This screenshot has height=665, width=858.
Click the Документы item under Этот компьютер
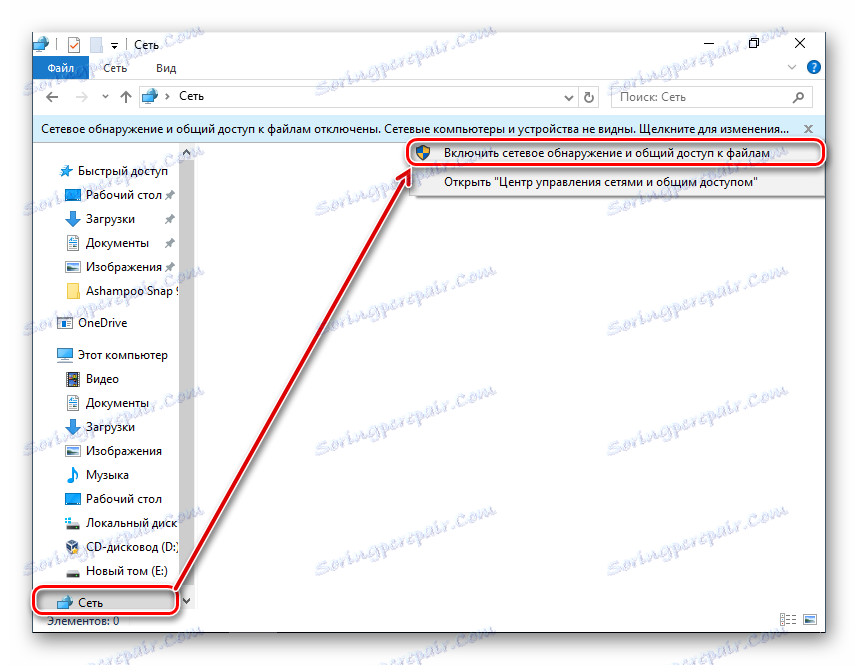pyautogui.click(x=117, y=403)
